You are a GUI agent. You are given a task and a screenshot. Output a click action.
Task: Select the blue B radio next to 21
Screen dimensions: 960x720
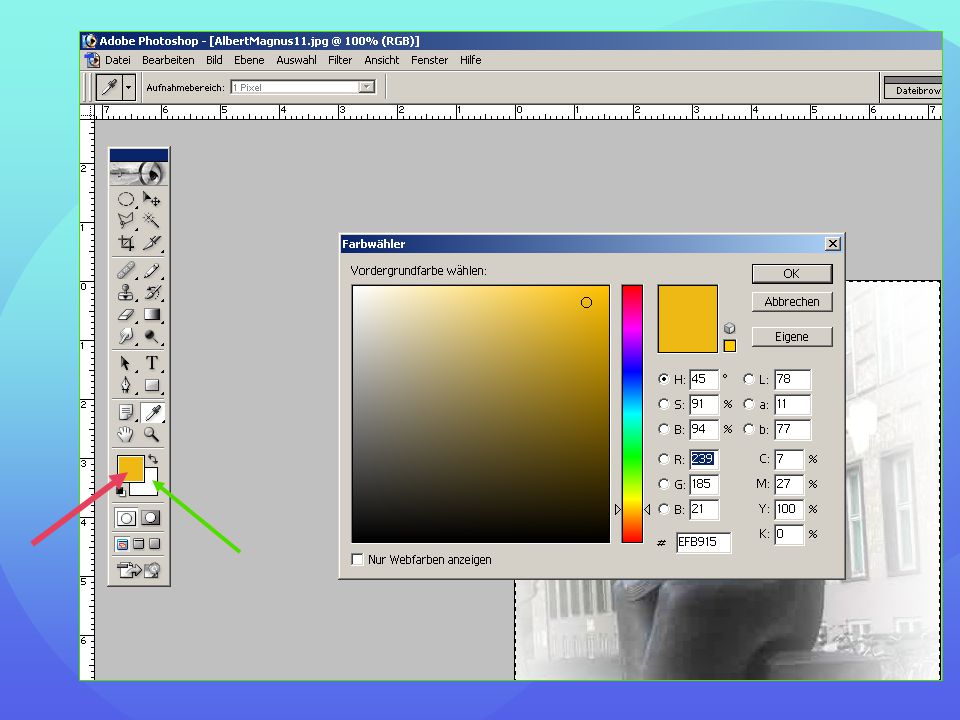coord(663,509)
